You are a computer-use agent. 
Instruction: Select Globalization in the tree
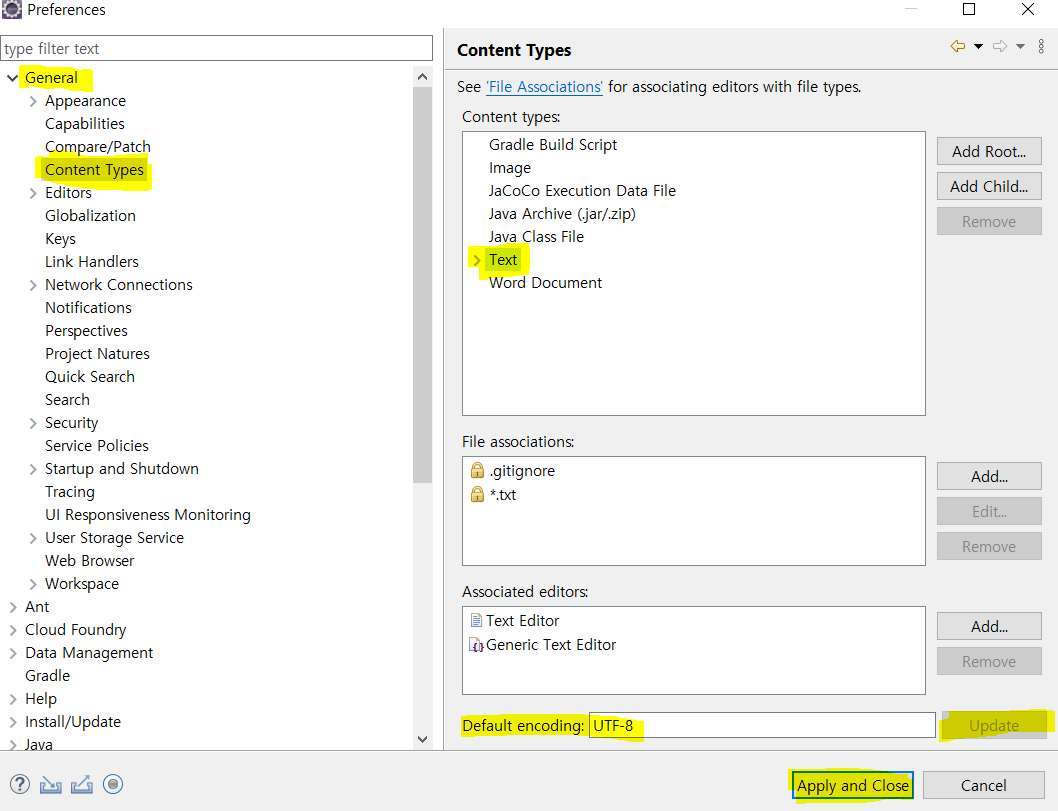click(x=90, y=215)
